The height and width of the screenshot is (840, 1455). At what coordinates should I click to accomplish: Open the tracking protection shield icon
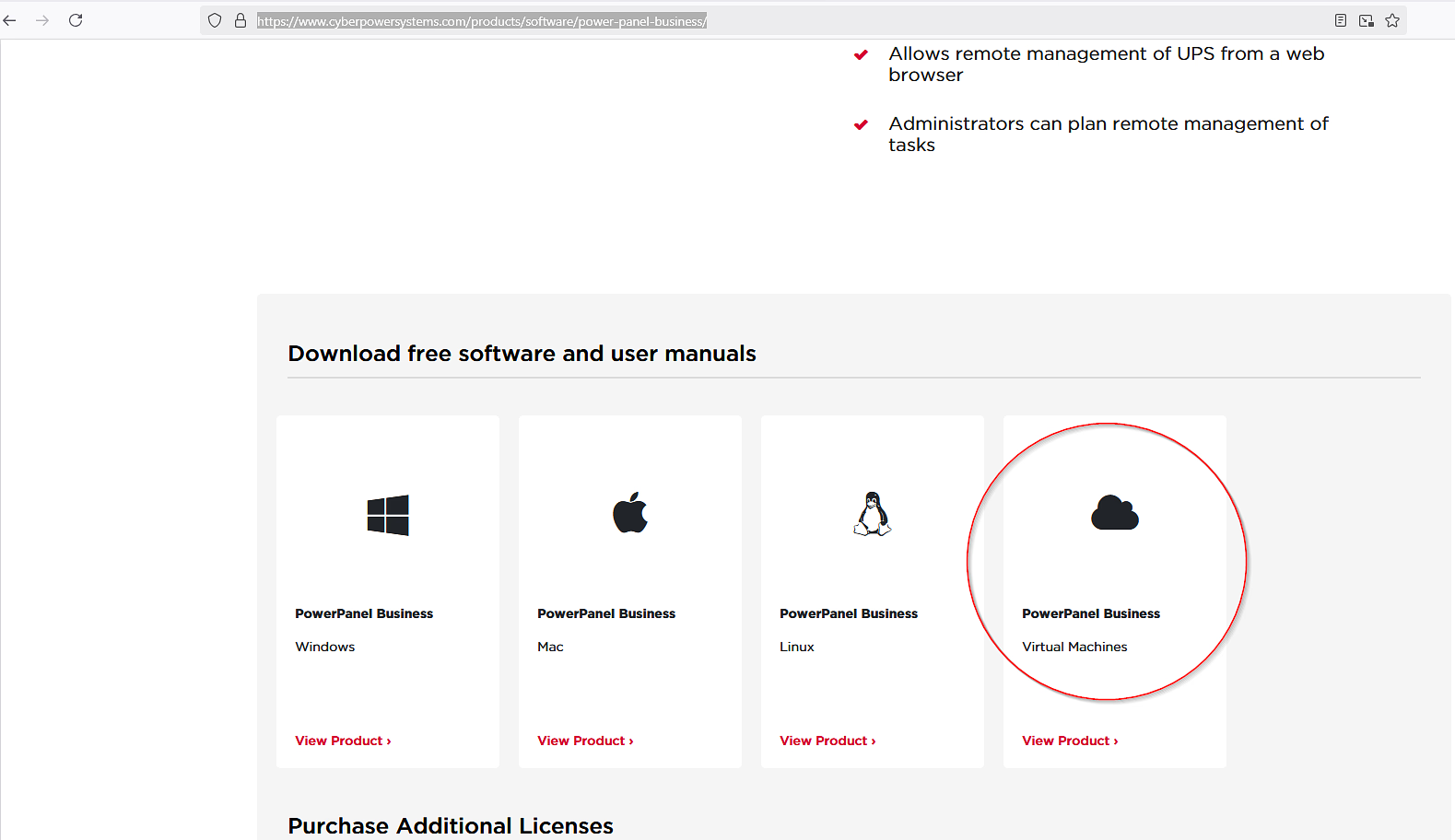215,20
